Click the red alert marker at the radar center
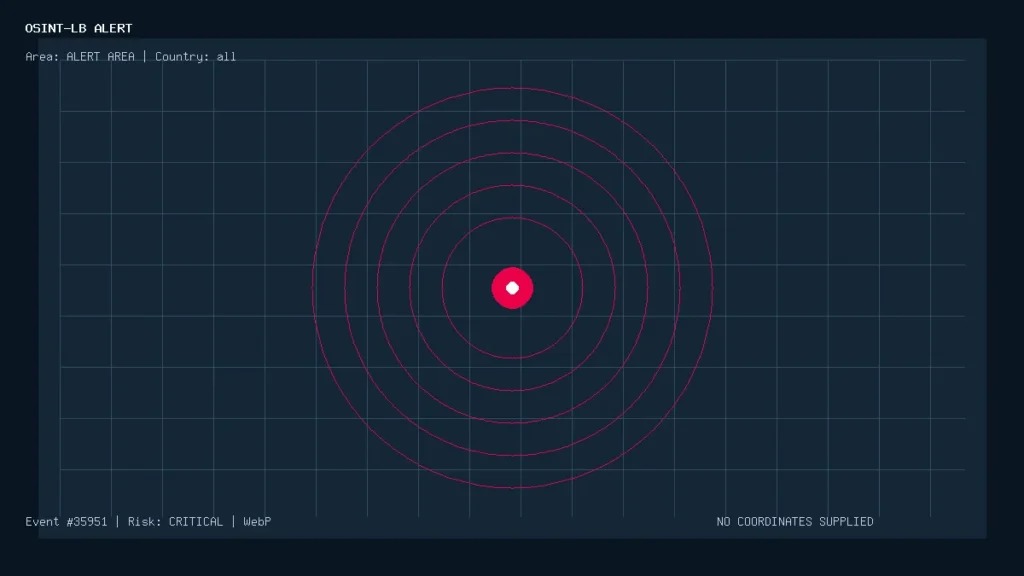The image size is (1024, 576). pyautogui.click(x=513, y=288)
